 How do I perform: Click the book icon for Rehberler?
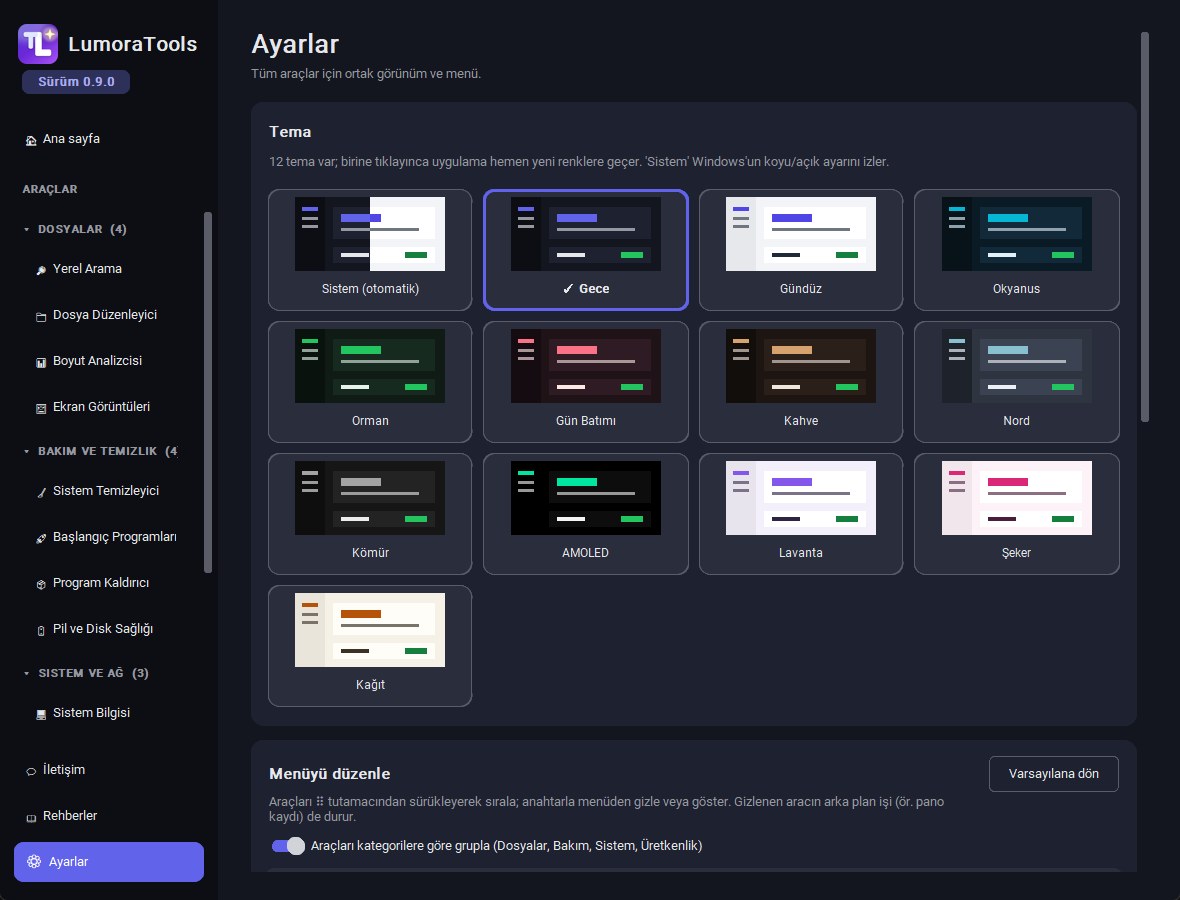pos(31,817)
